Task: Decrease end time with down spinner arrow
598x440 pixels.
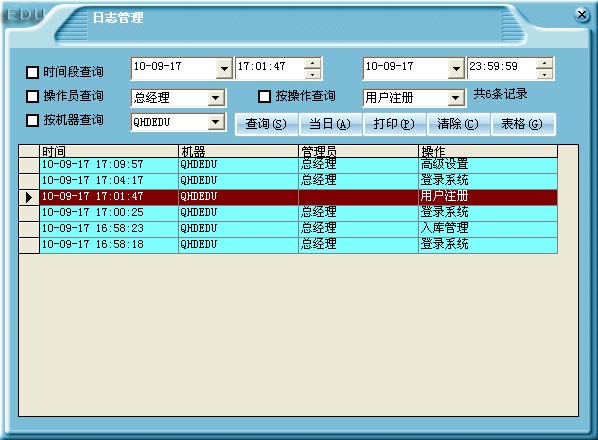Action: pyautogui.click(x=544, y=74)
